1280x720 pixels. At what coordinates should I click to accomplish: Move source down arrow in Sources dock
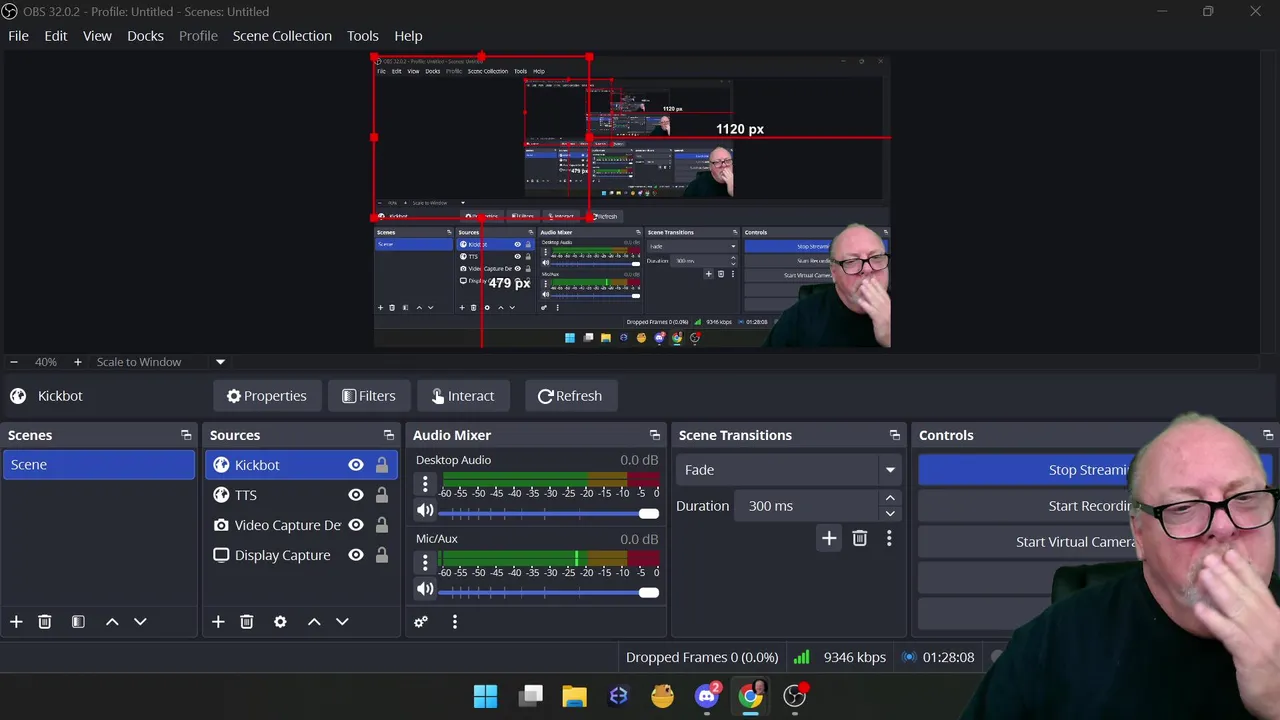pyautogui.click(x=342, y=622)
